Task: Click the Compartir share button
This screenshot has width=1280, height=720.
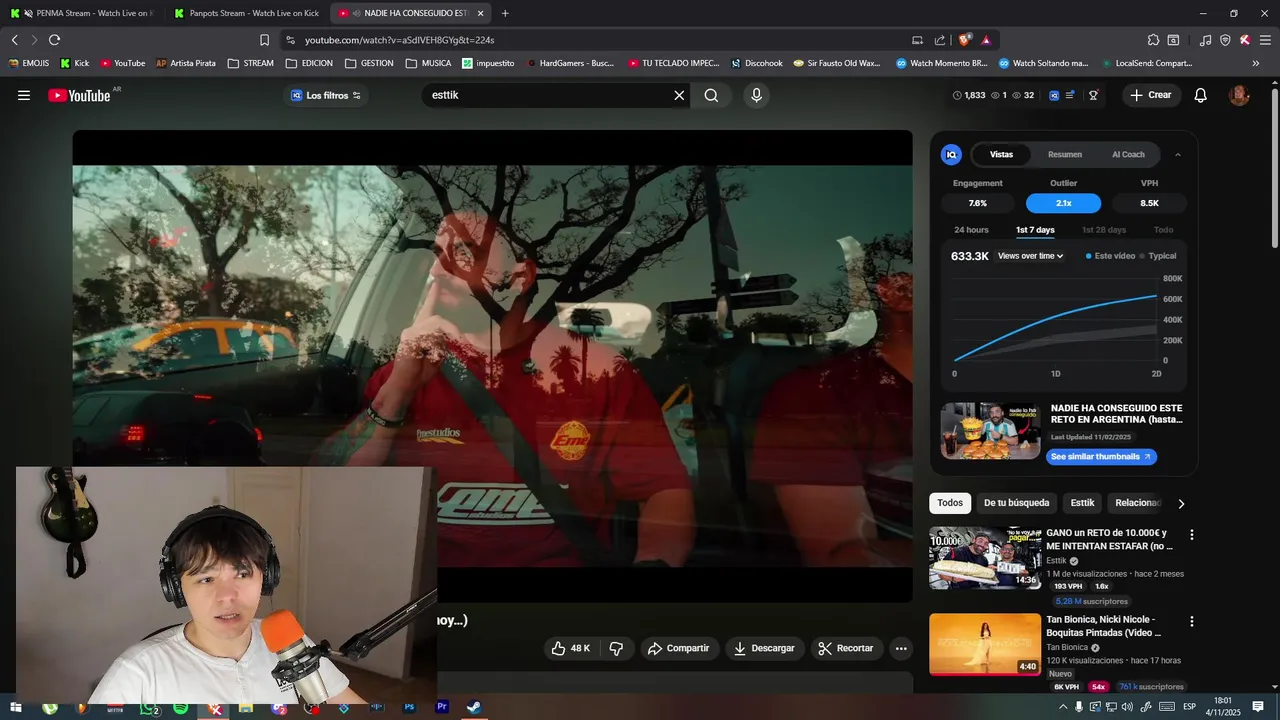Action: pyautogui.click(x=678, y=648)
